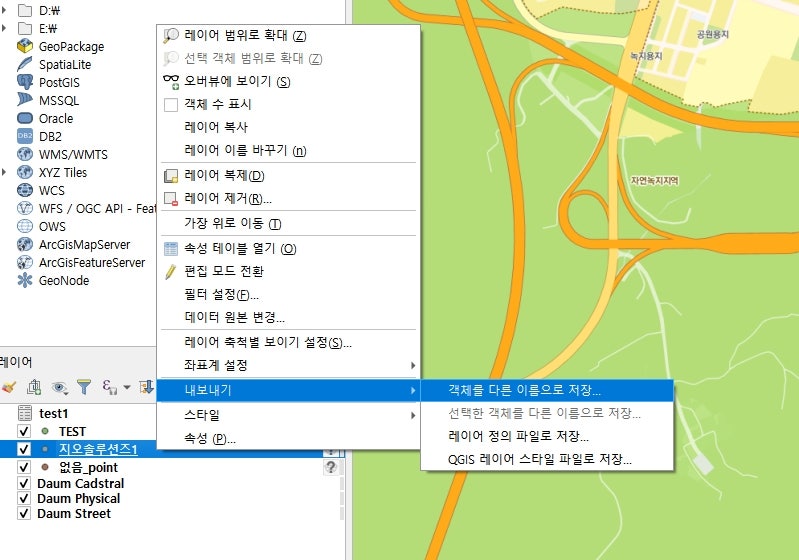Choose 레이어 제거 menu item

click(288, 198)
